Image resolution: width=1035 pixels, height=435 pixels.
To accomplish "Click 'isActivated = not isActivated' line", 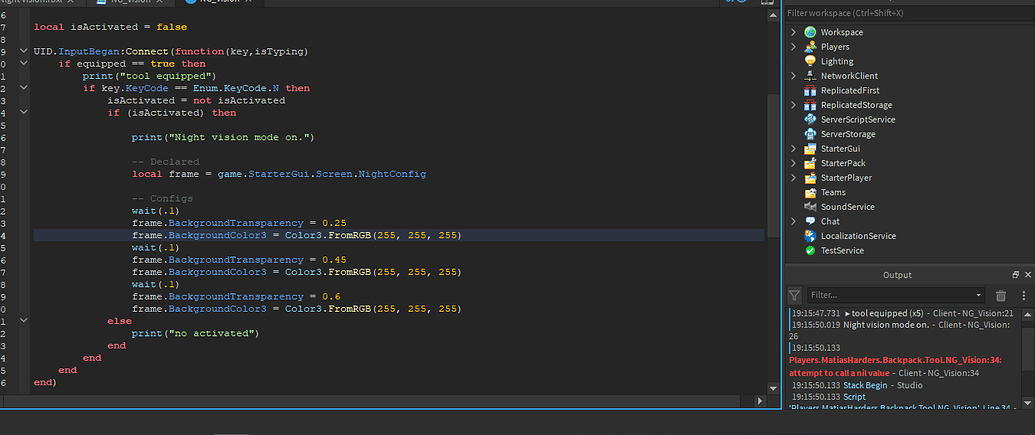I will coord(196,100).
